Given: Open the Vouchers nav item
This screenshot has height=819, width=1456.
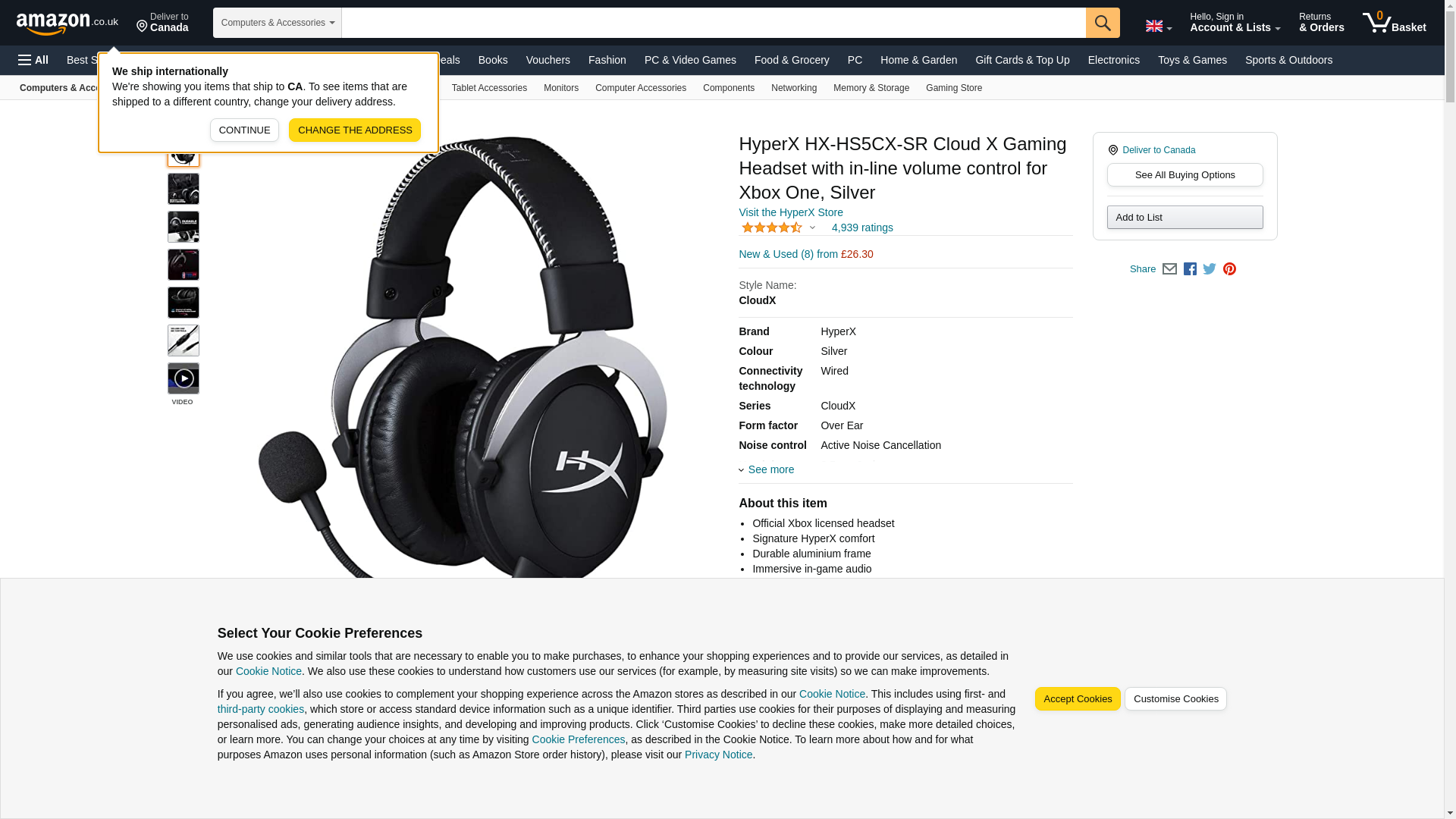Looking at the screenshot, I should [x=548, y=60].
